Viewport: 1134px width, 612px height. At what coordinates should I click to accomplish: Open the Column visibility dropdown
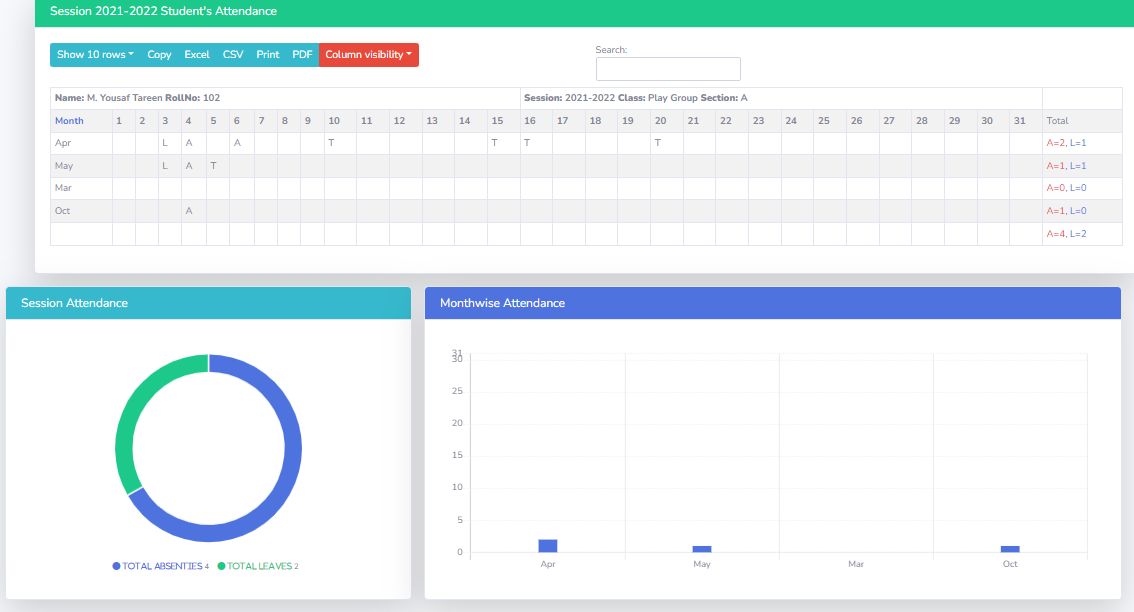pos(369,55)
